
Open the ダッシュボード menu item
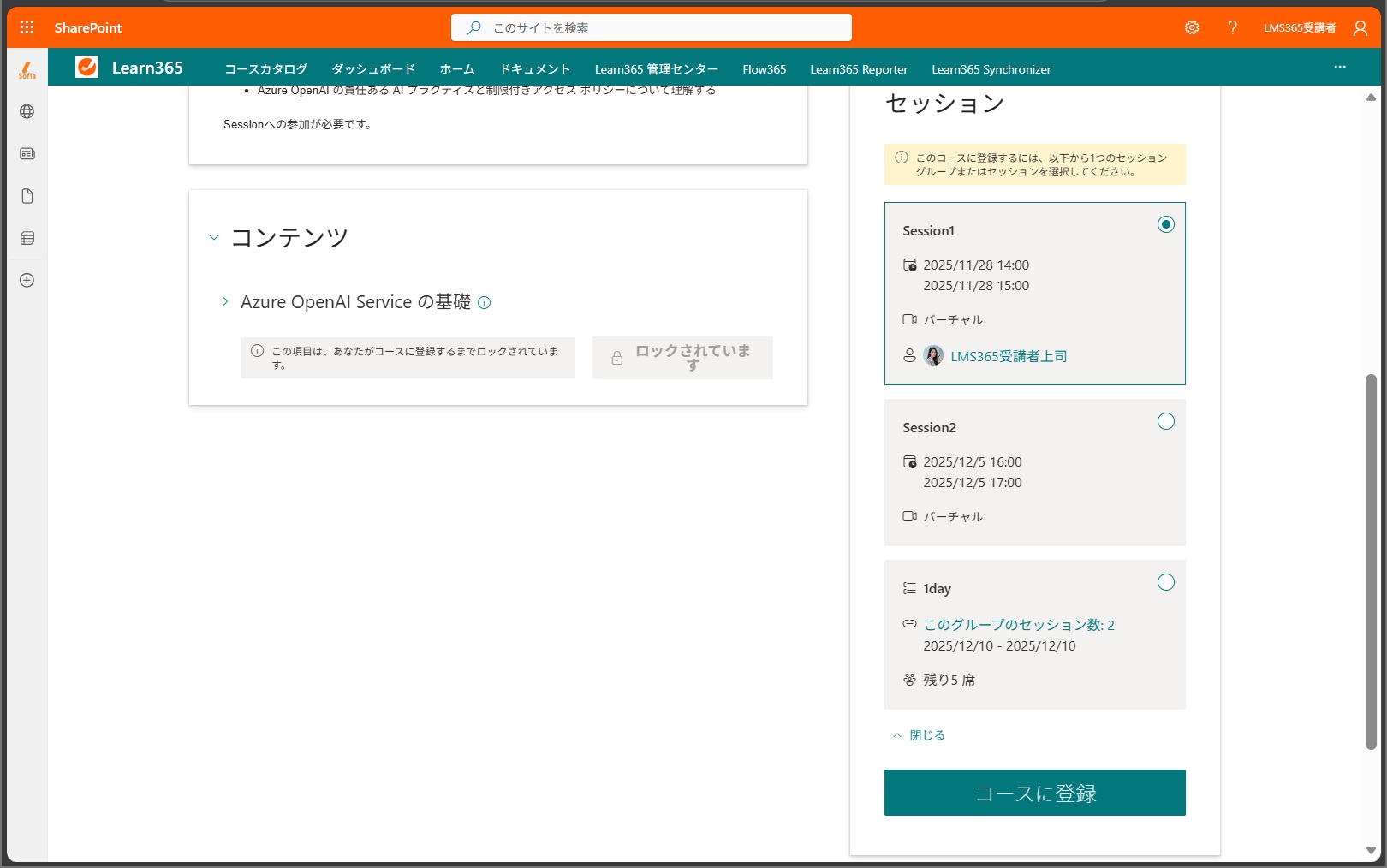point(373,69)
